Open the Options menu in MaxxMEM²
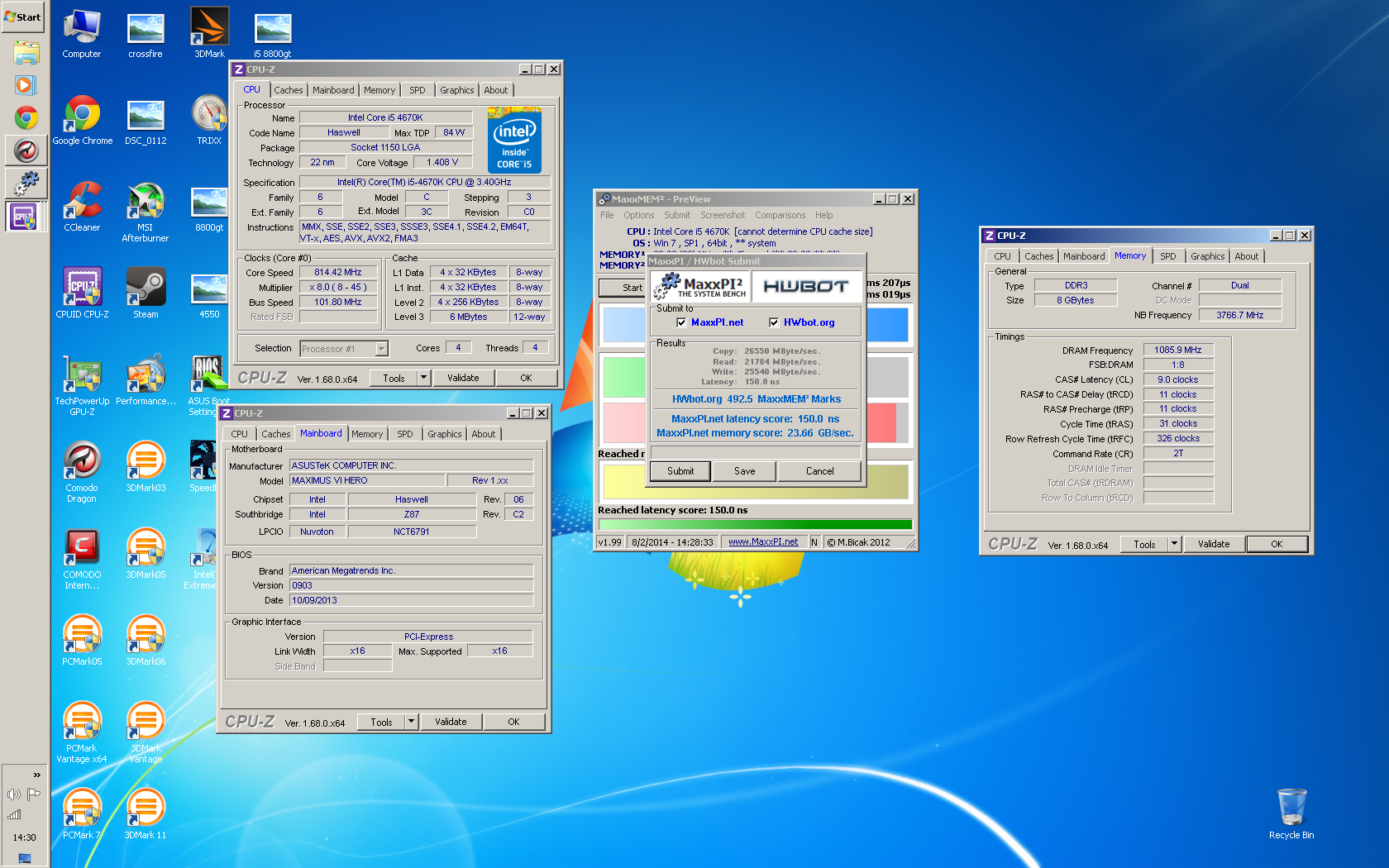 (x=638, y=215)
